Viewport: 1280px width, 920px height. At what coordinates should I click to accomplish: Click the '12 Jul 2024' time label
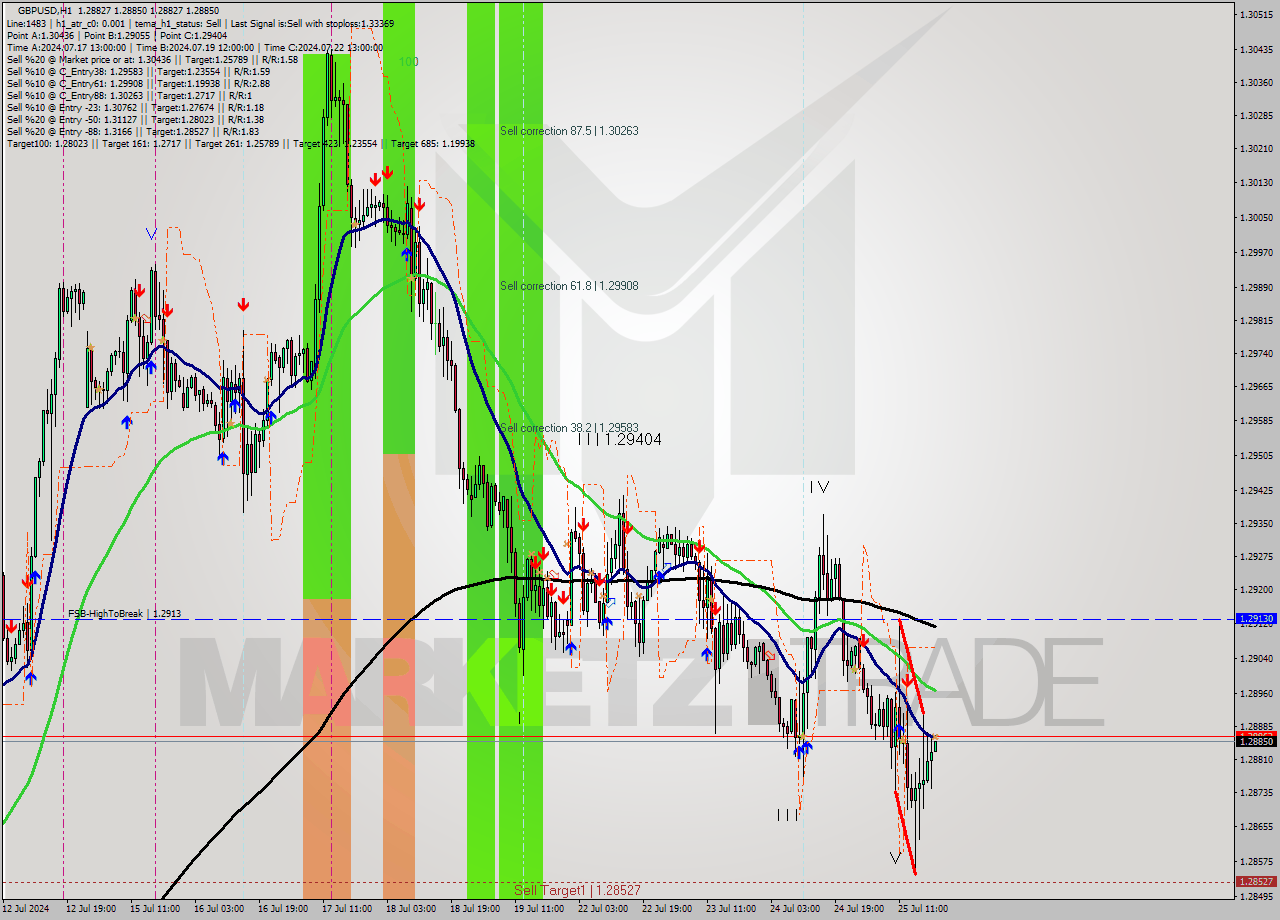26,908
